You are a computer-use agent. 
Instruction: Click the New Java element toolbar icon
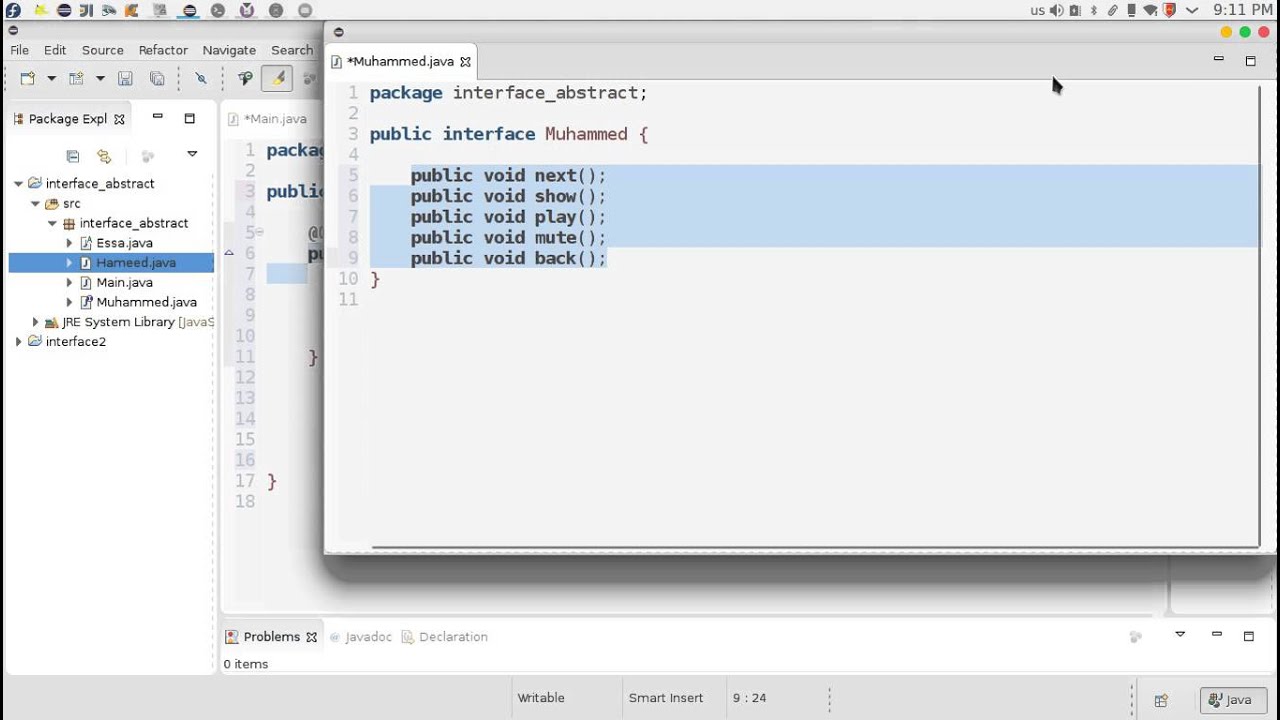(76, 78)
